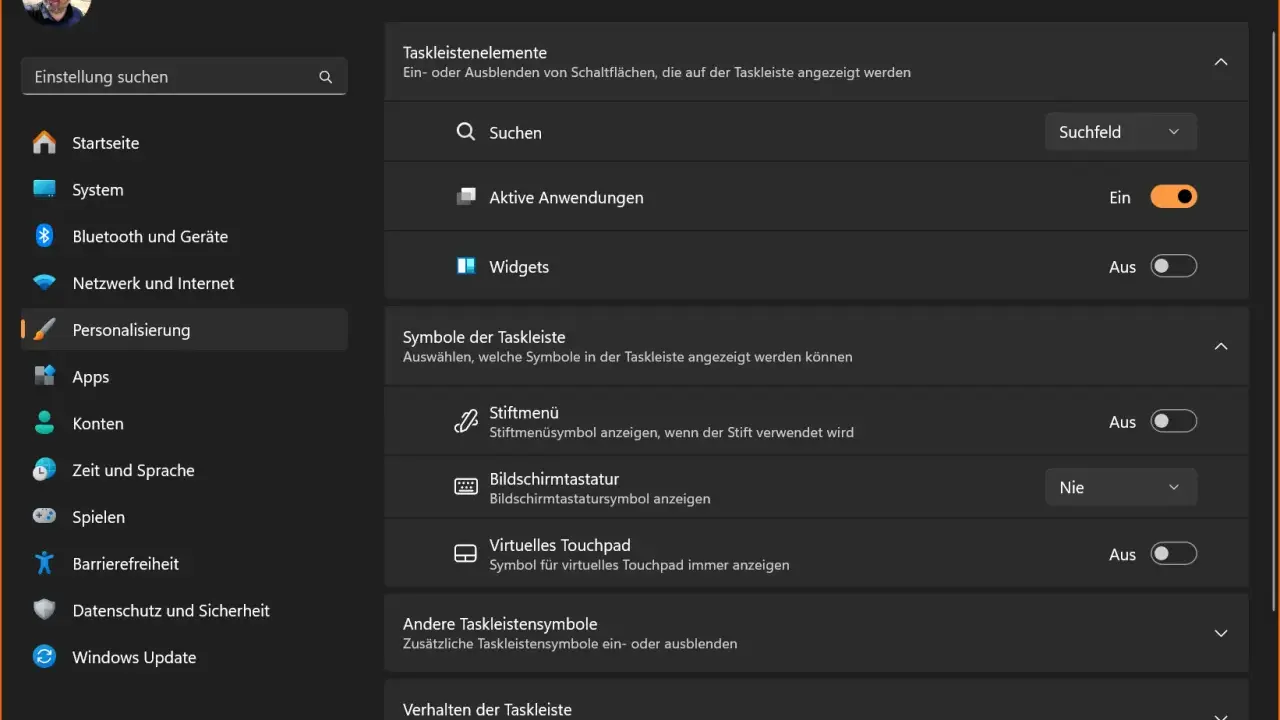Click the 'Aus' label beside Widgets
The width and height of the screenshot is (1280, 720).
pos(1122,267)
